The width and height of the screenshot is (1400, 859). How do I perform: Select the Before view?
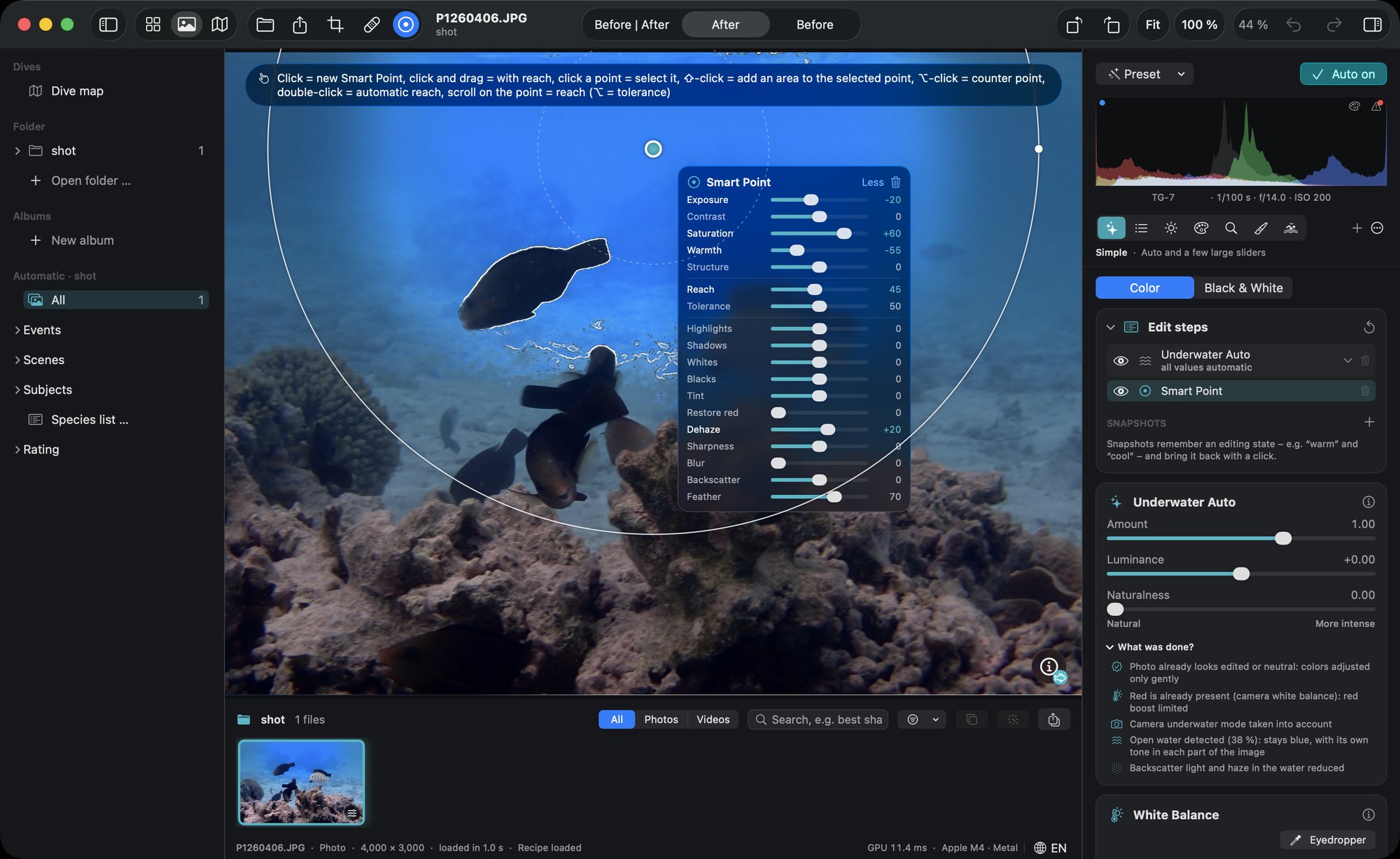815,25
